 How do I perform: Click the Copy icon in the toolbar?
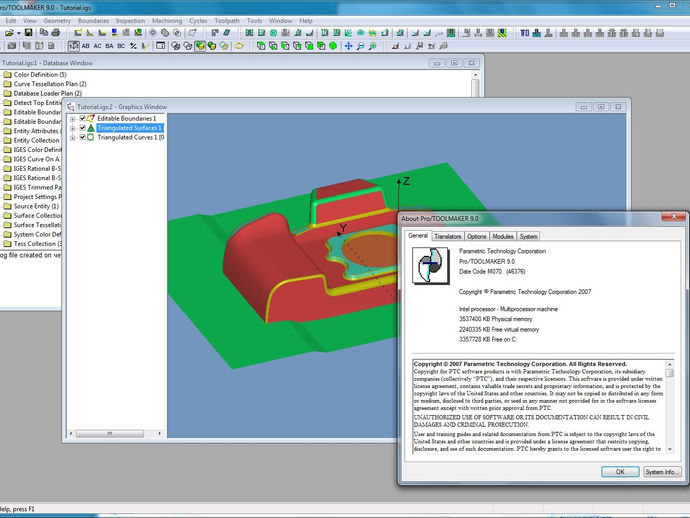(x=44, y=33)
